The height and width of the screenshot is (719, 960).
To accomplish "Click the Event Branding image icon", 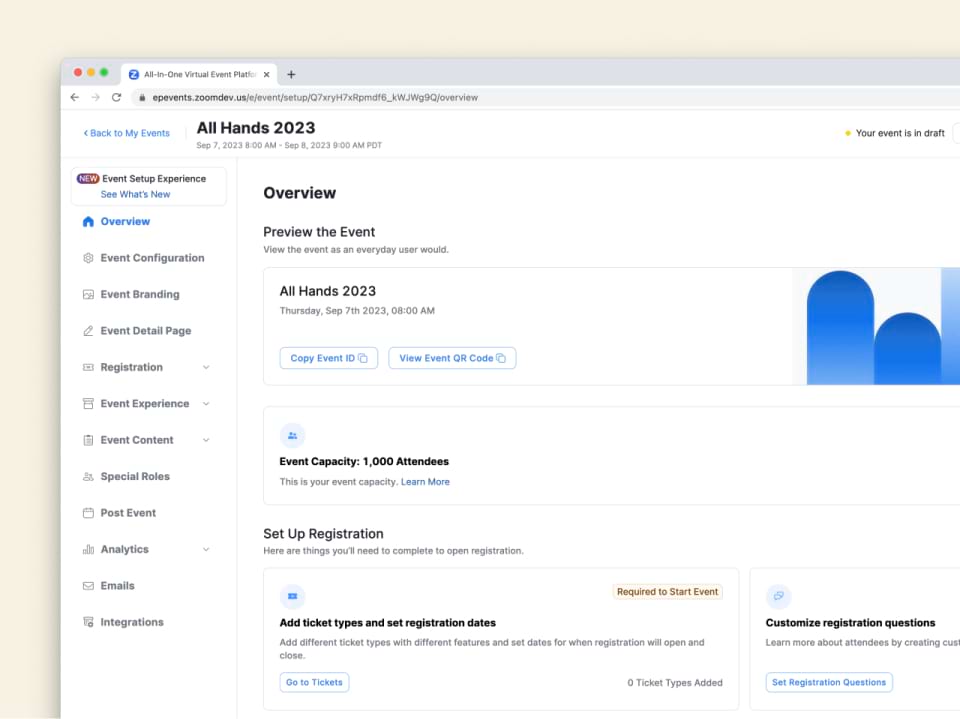I will (88, 295).
